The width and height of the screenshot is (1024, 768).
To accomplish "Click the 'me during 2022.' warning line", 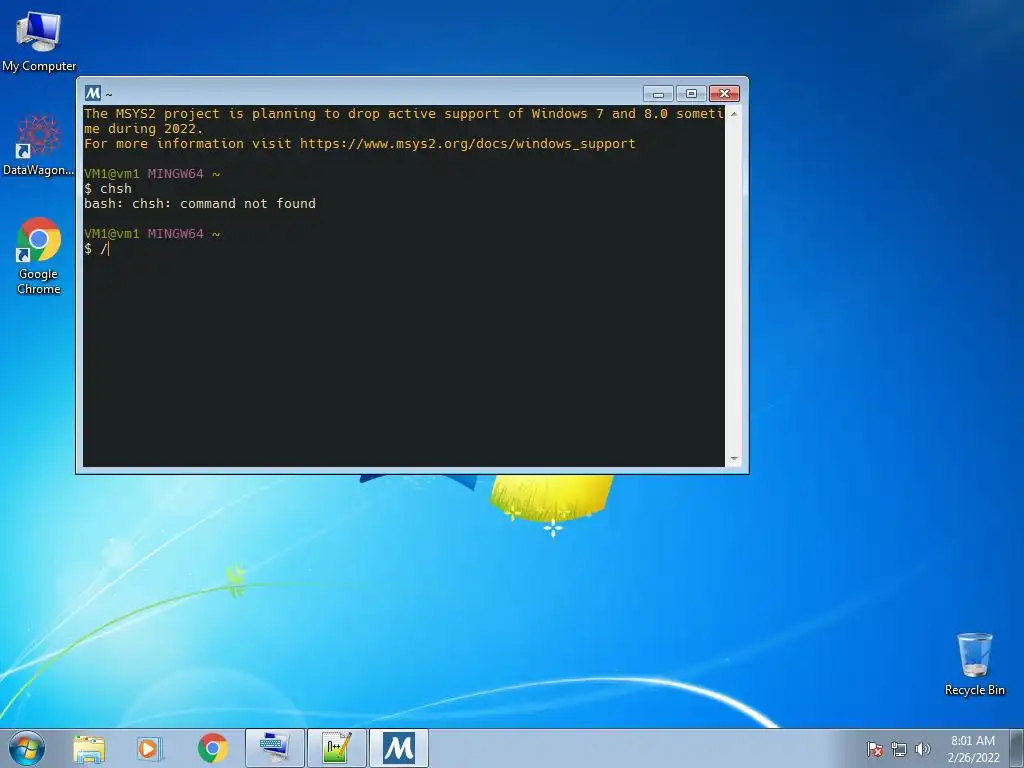I will [144, 129].
